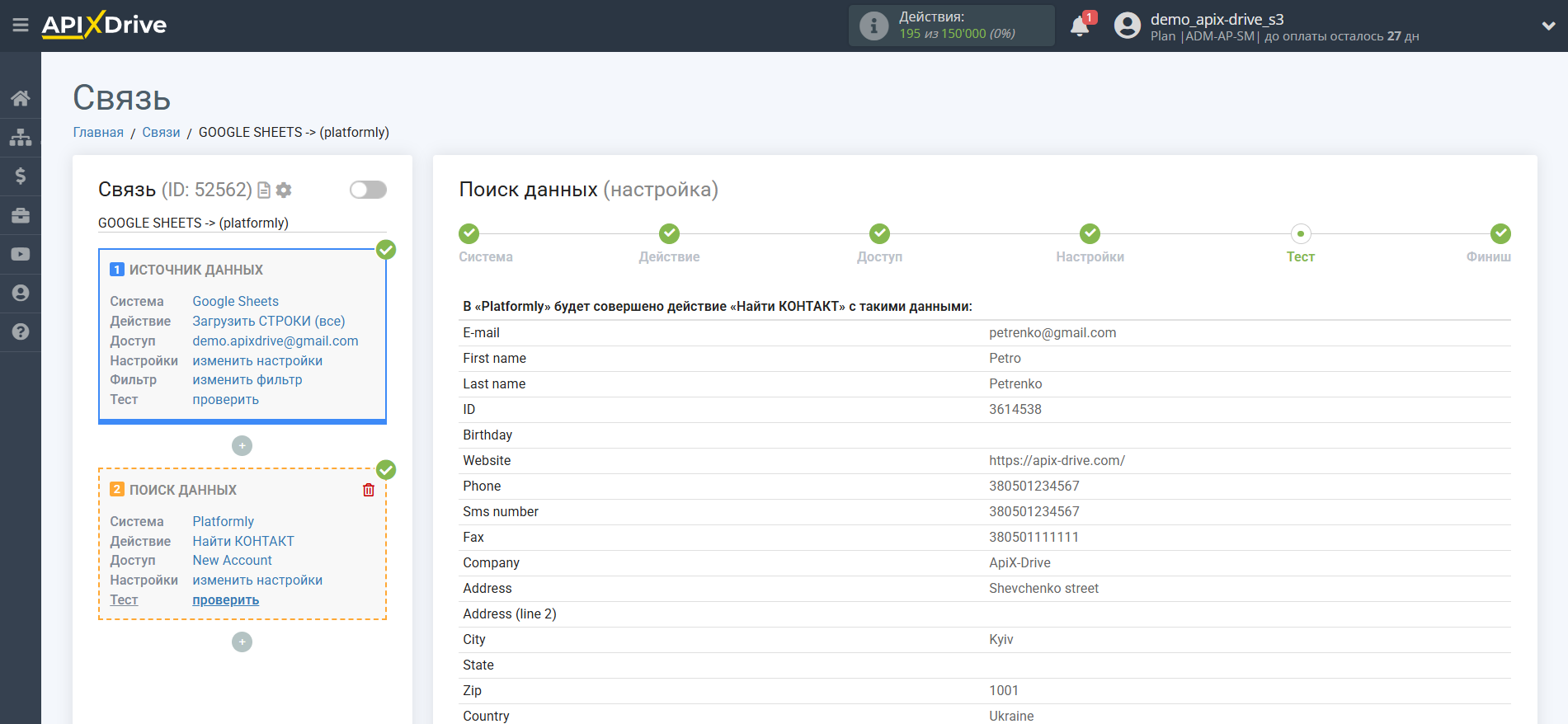Open the hamburger menu
Viewport: 1568px width, 724px height.
pyautogui.click(x=21, y=26)
